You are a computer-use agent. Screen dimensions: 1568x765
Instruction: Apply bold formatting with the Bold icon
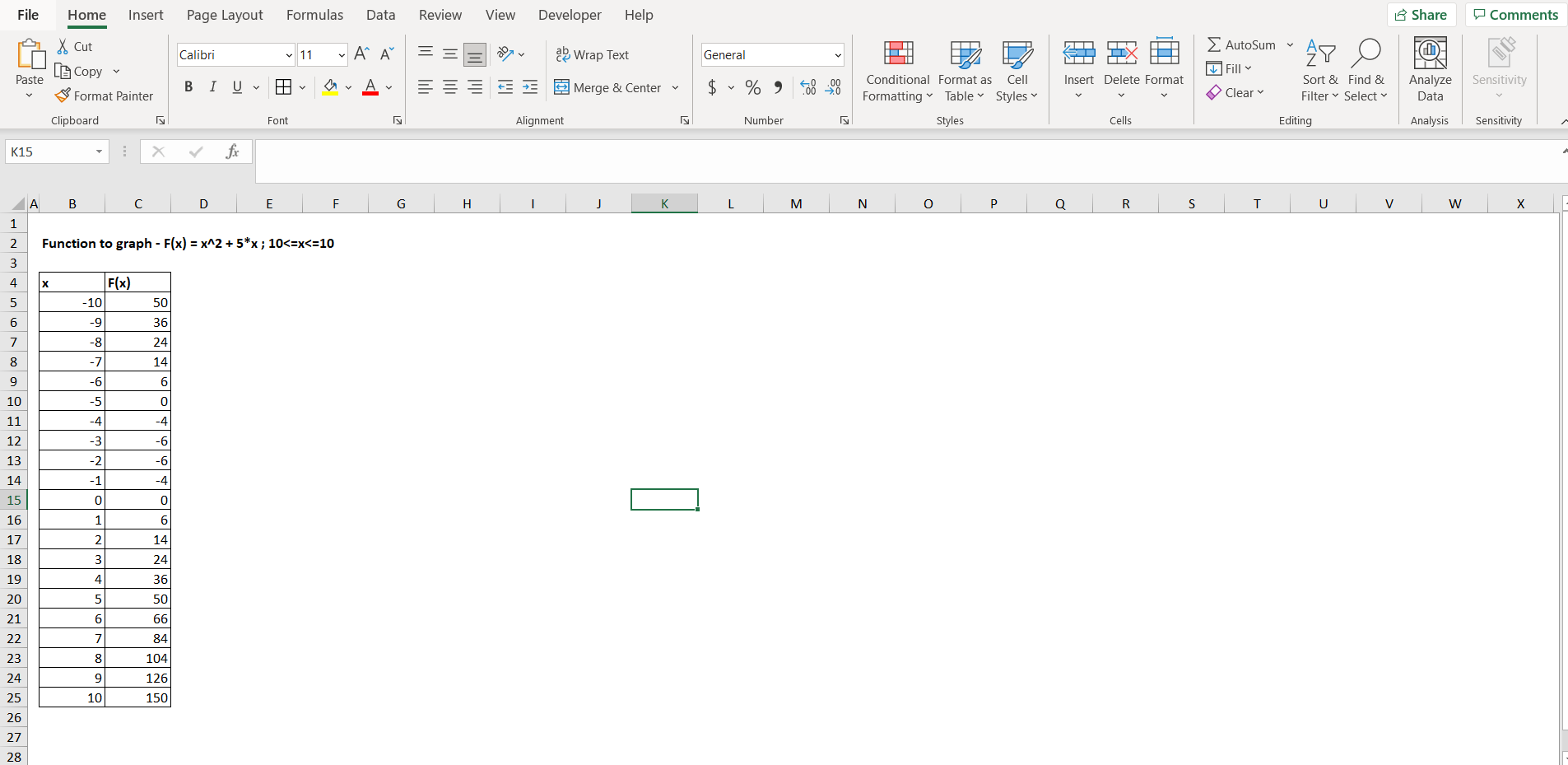(188, 86)
